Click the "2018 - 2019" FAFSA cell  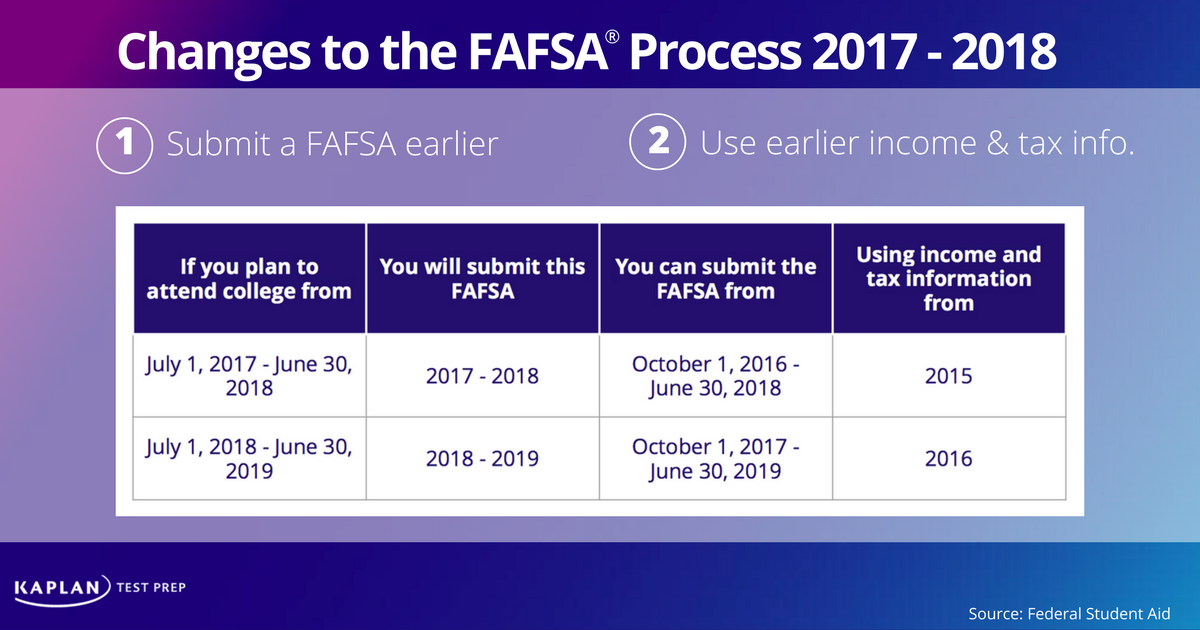(482, 458)
